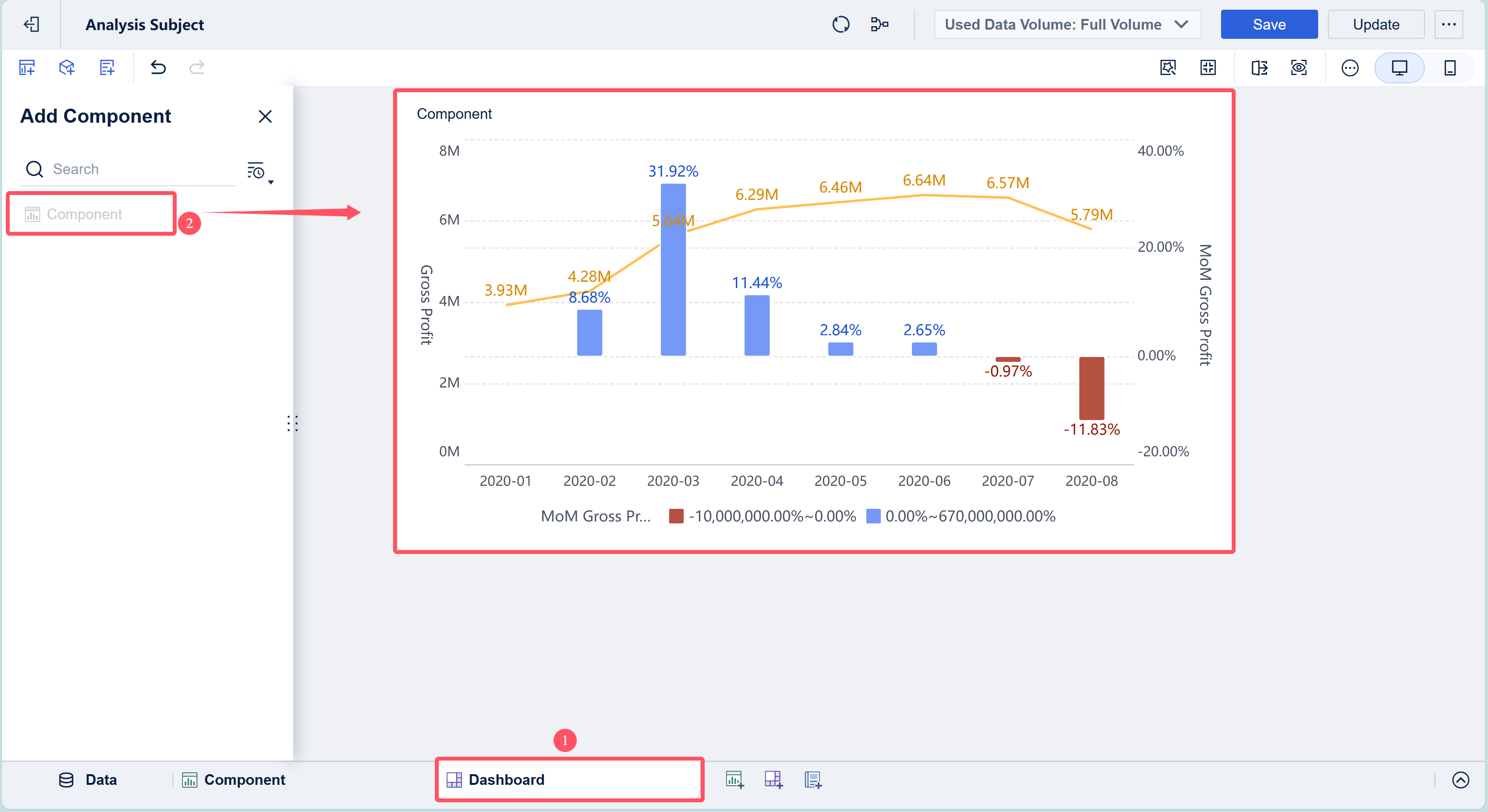Click the Component title on the chart

tap(454, 114)
